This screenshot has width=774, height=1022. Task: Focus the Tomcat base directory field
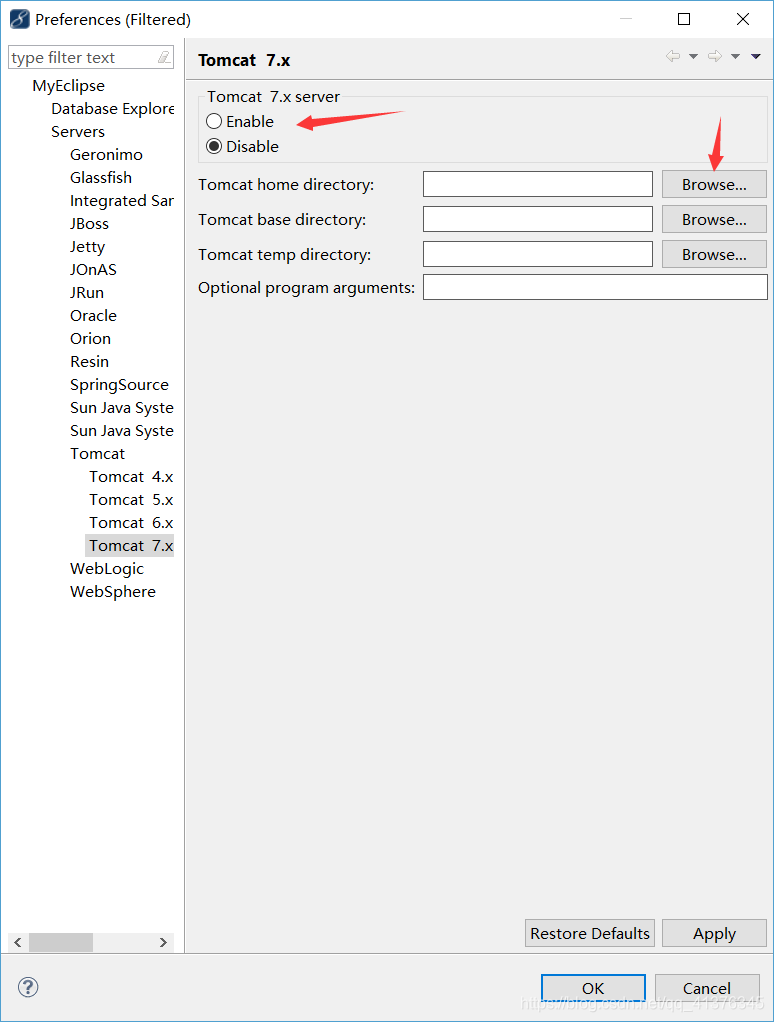pos(538,219)
